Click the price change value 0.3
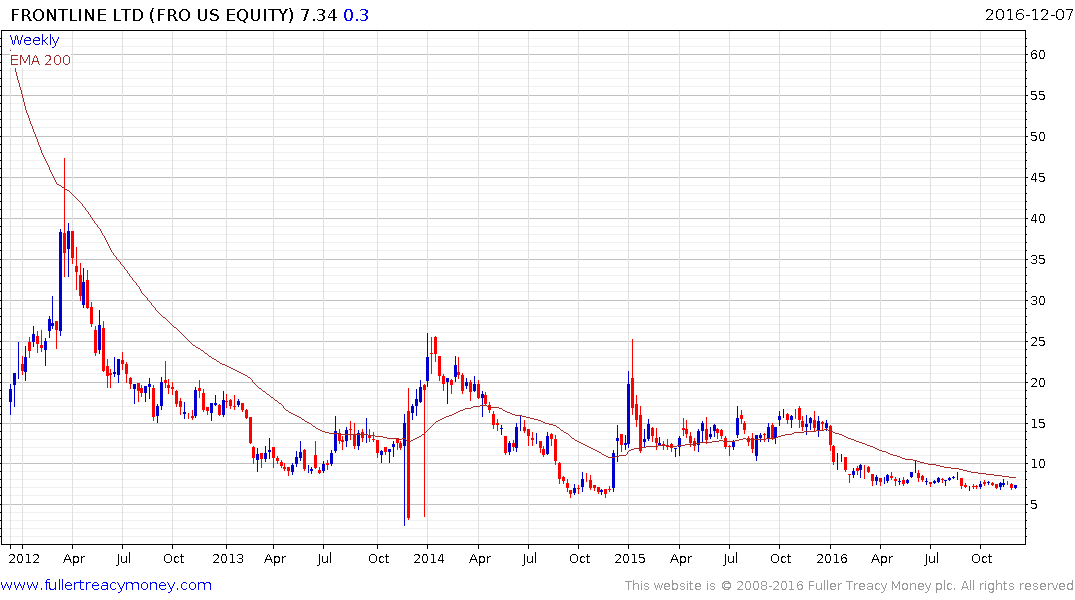Screen dimensions: 1075x600 [356, 14]
